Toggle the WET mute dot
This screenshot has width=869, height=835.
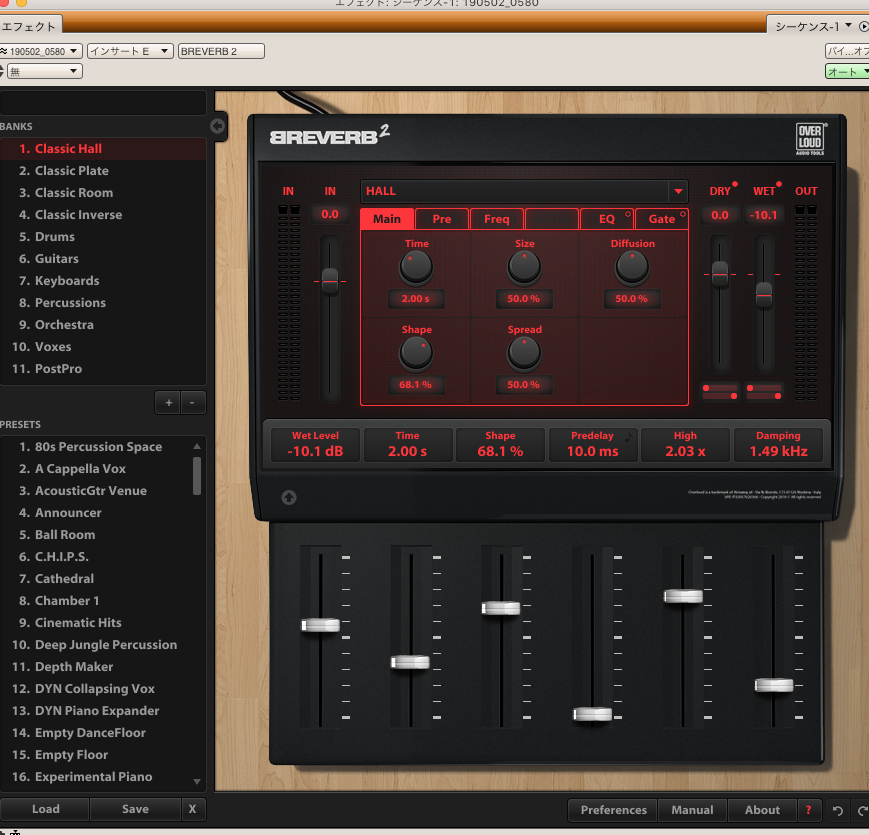(x=779, y=184)
